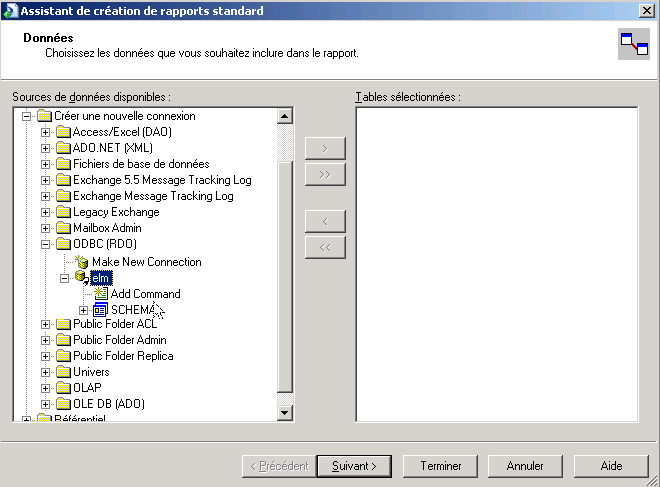Close the wizard window
This screenshot has height=487, width=660.
647,11
